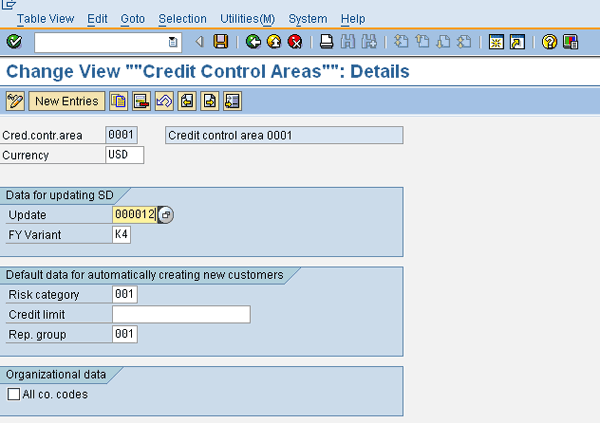This screenshot has height=423, width=600.
Task: Click the empty Credit limit field
Action: pos(181,314)
